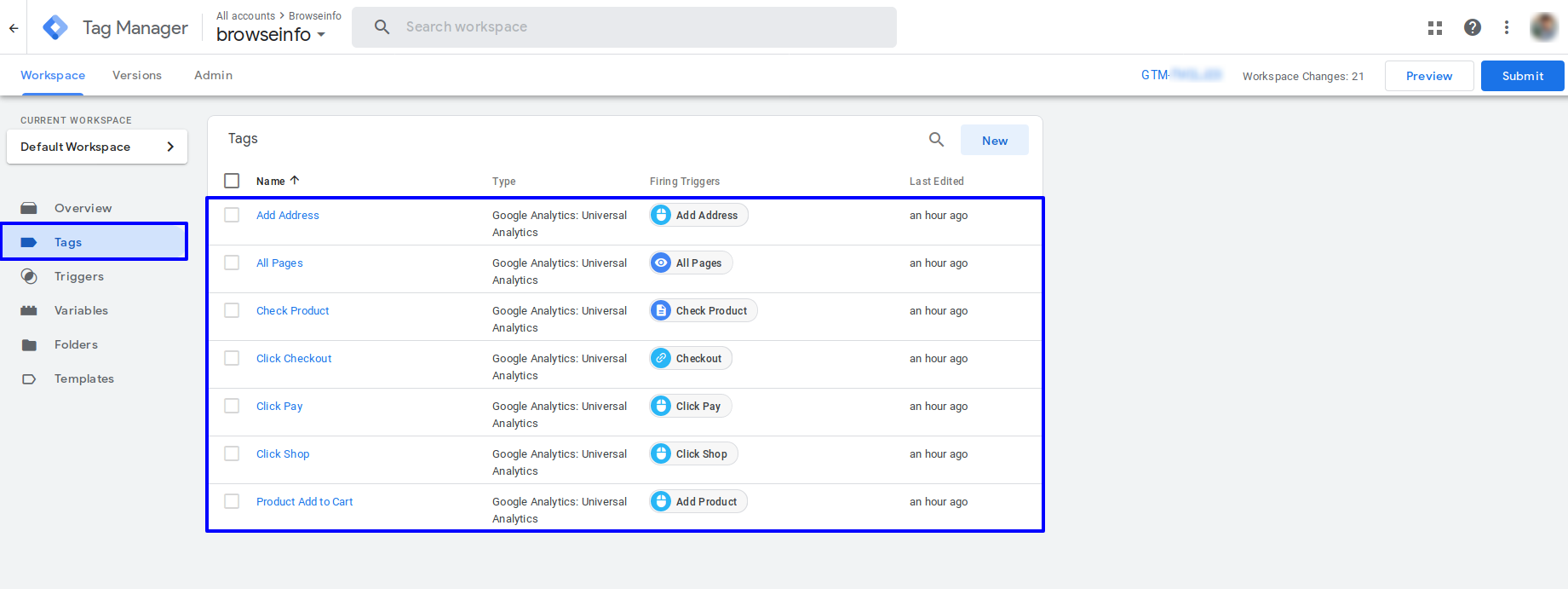
Task: Check the Product Add to Cart checkbox
Action: click(232, 501)
